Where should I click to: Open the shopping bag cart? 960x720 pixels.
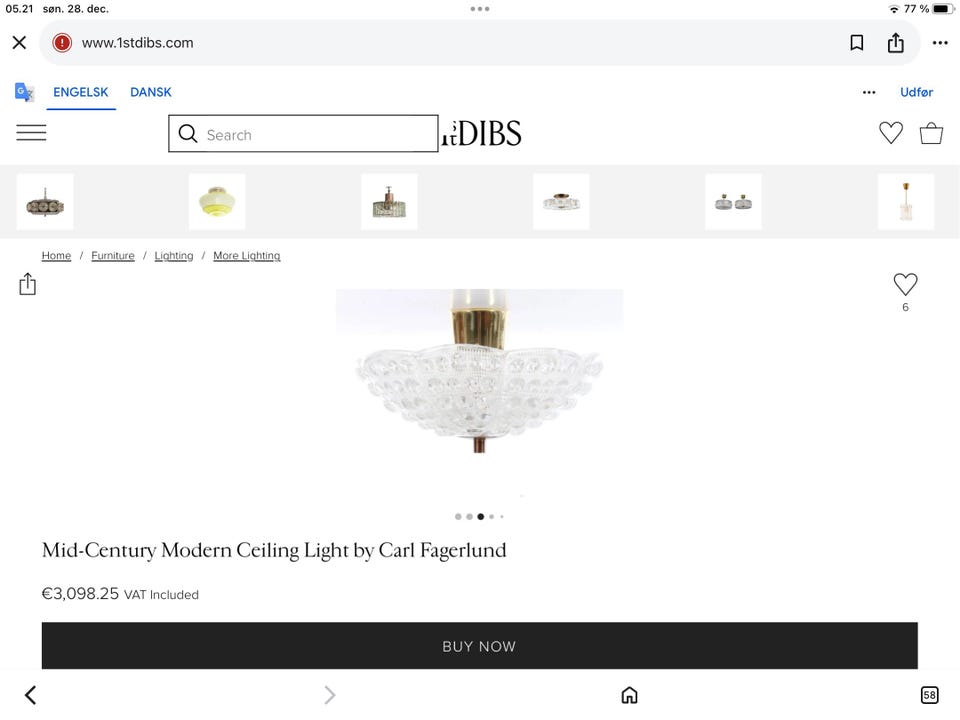(931, 133)
